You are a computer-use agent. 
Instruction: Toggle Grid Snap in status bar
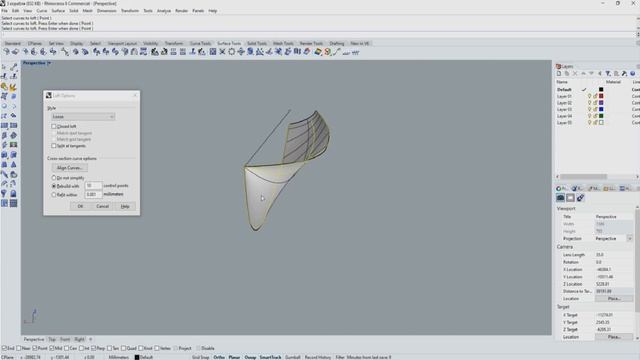point(200,357)
